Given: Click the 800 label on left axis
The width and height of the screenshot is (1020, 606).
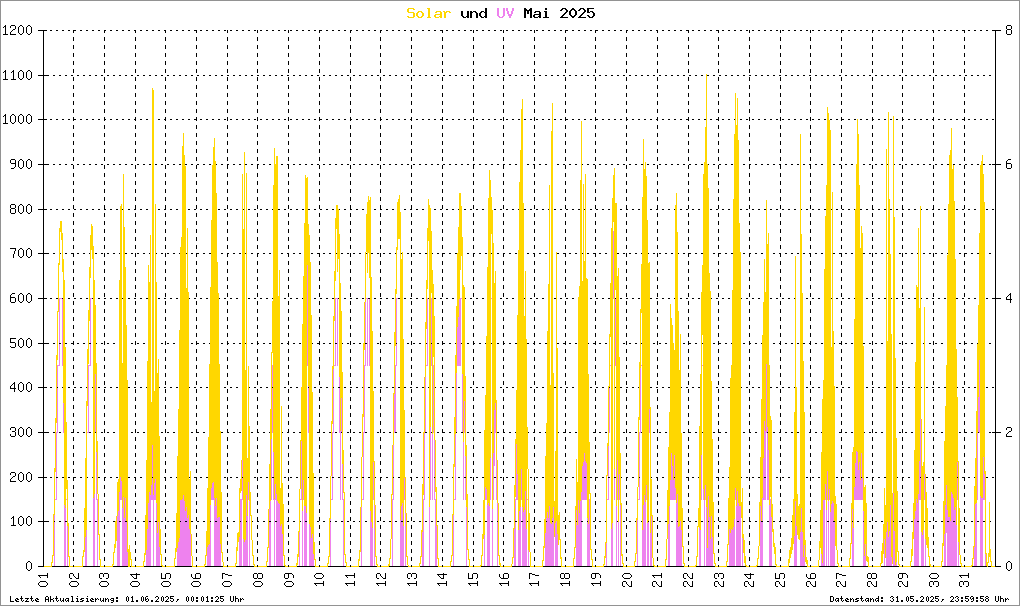Looking at the screenshot, I should click(x=21, y=209).
